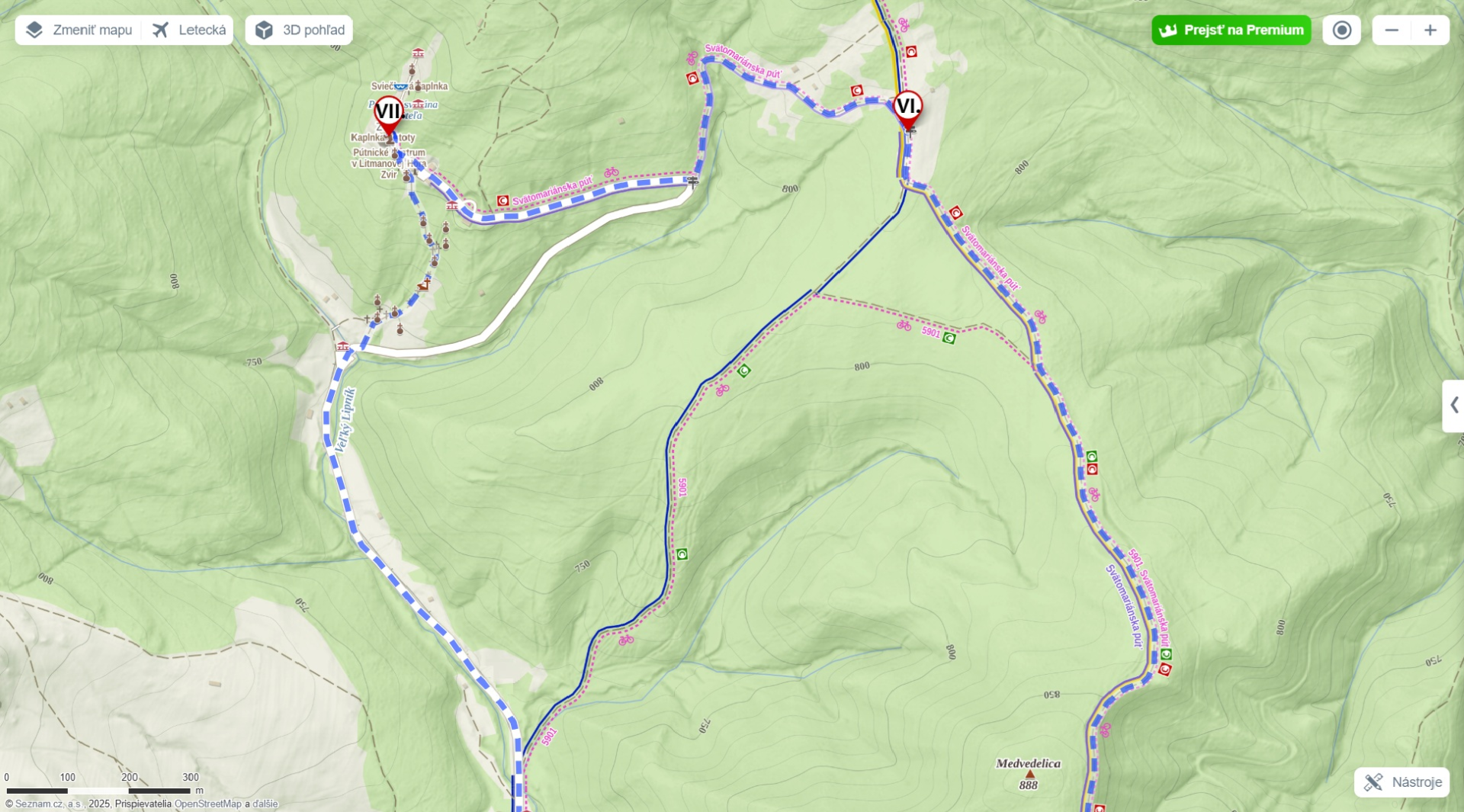Zoom out with the minus button
1464x812 pixels.
(1392, 30)
